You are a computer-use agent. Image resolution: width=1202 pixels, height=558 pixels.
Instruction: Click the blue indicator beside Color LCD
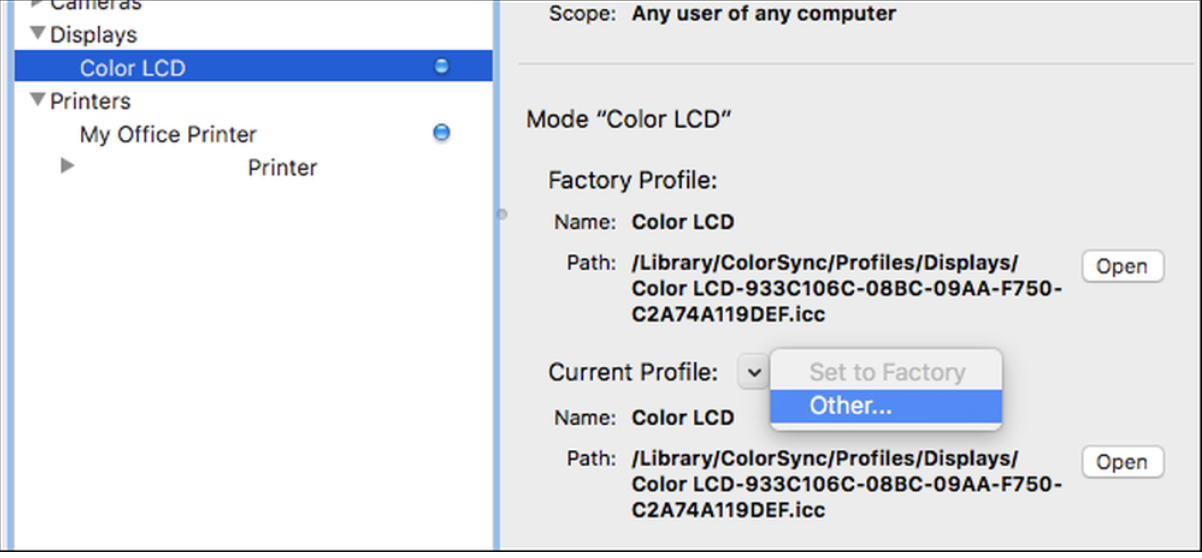(441, 67)
